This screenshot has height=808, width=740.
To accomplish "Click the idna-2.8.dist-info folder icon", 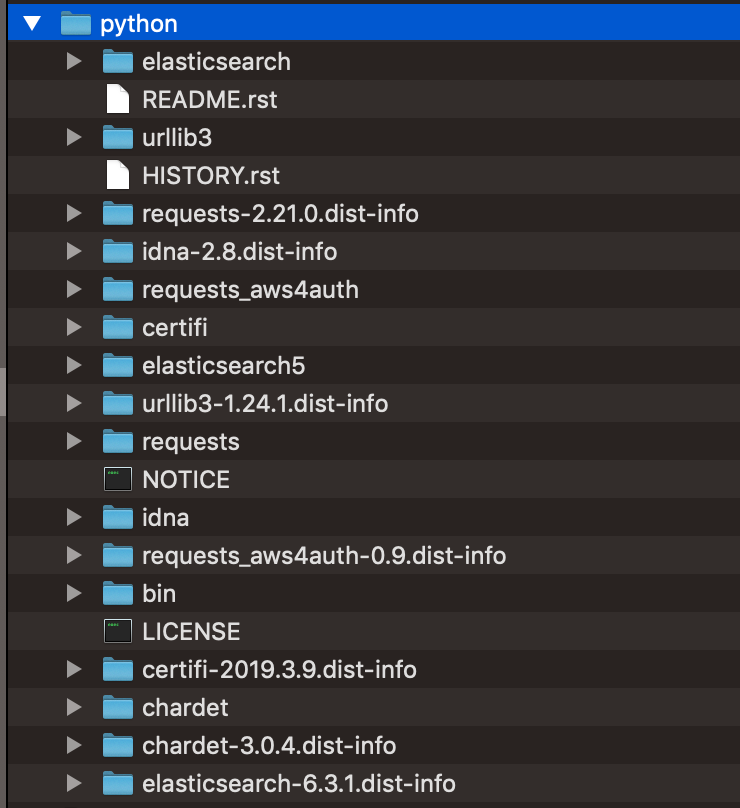I will pos(118,251).
